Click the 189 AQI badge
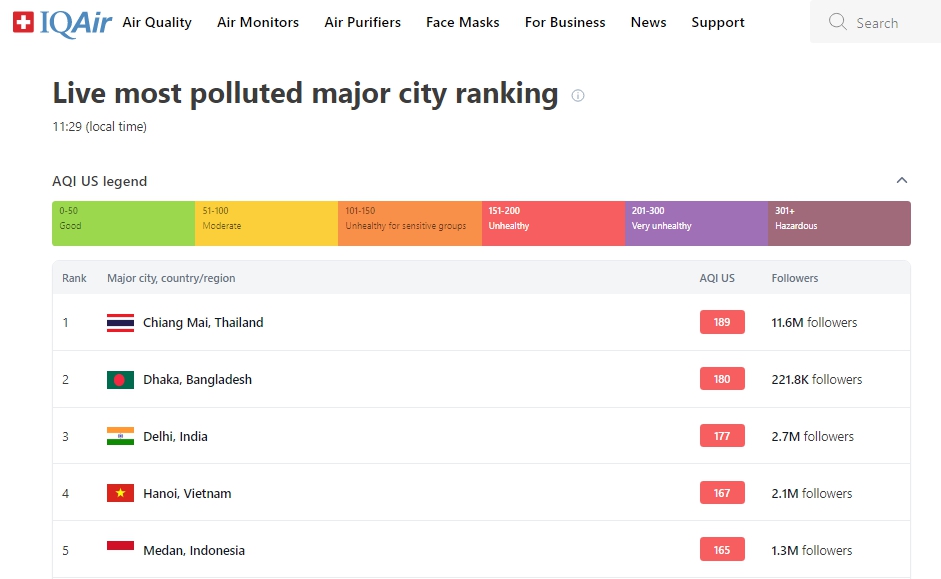 pos(722,322)
